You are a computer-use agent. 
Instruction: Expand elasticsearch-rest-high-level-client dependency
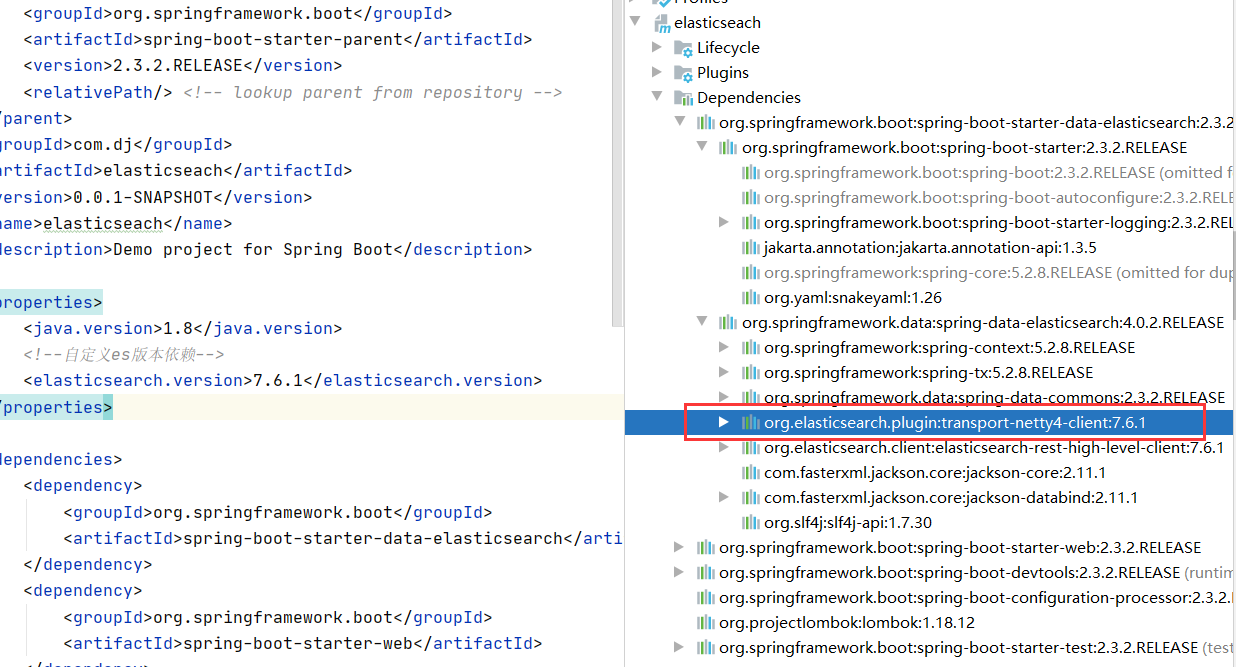724,447
